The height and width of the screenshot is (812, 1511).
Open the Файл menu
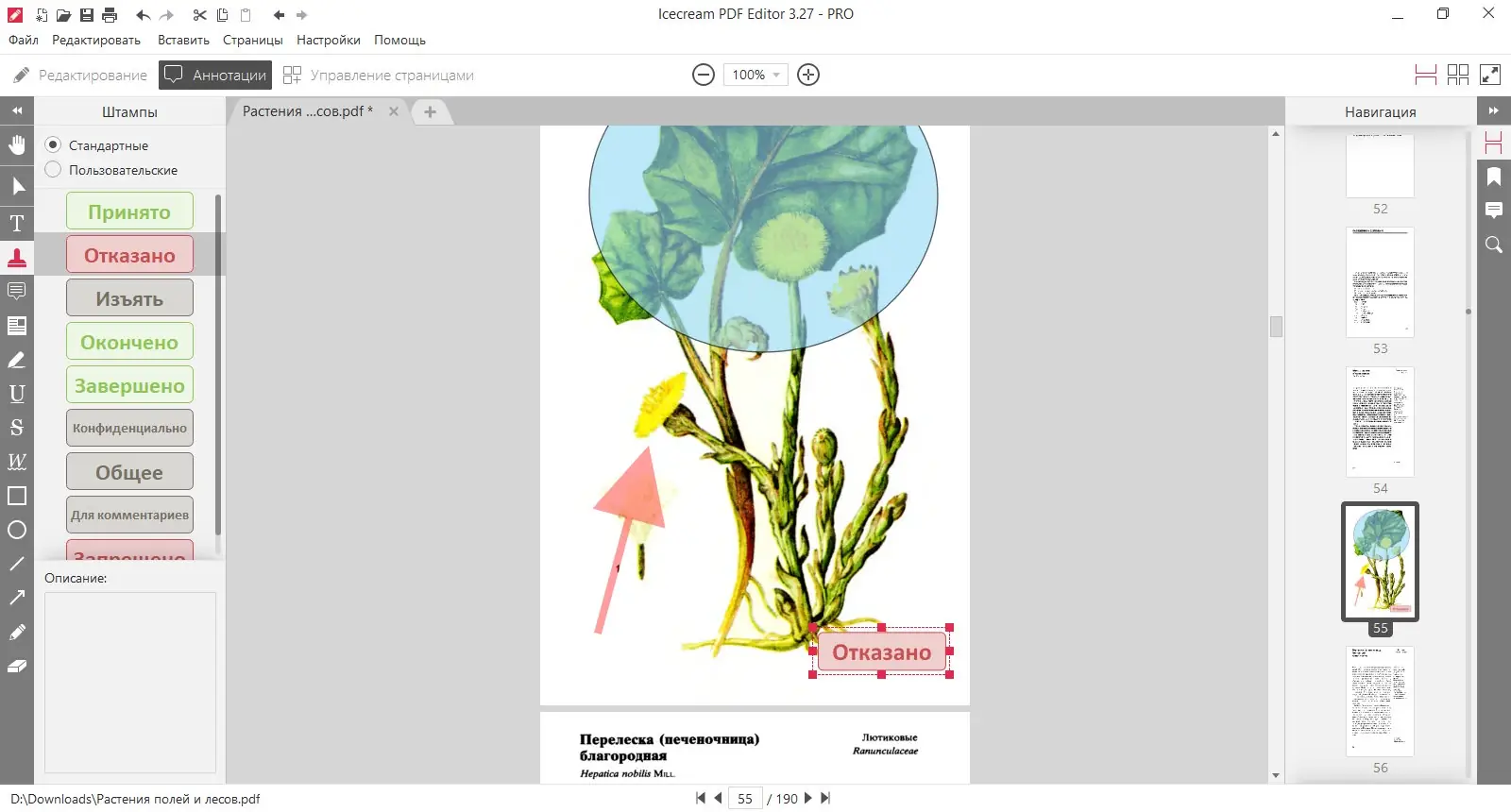pyautogui.click(x=24, y=40)
